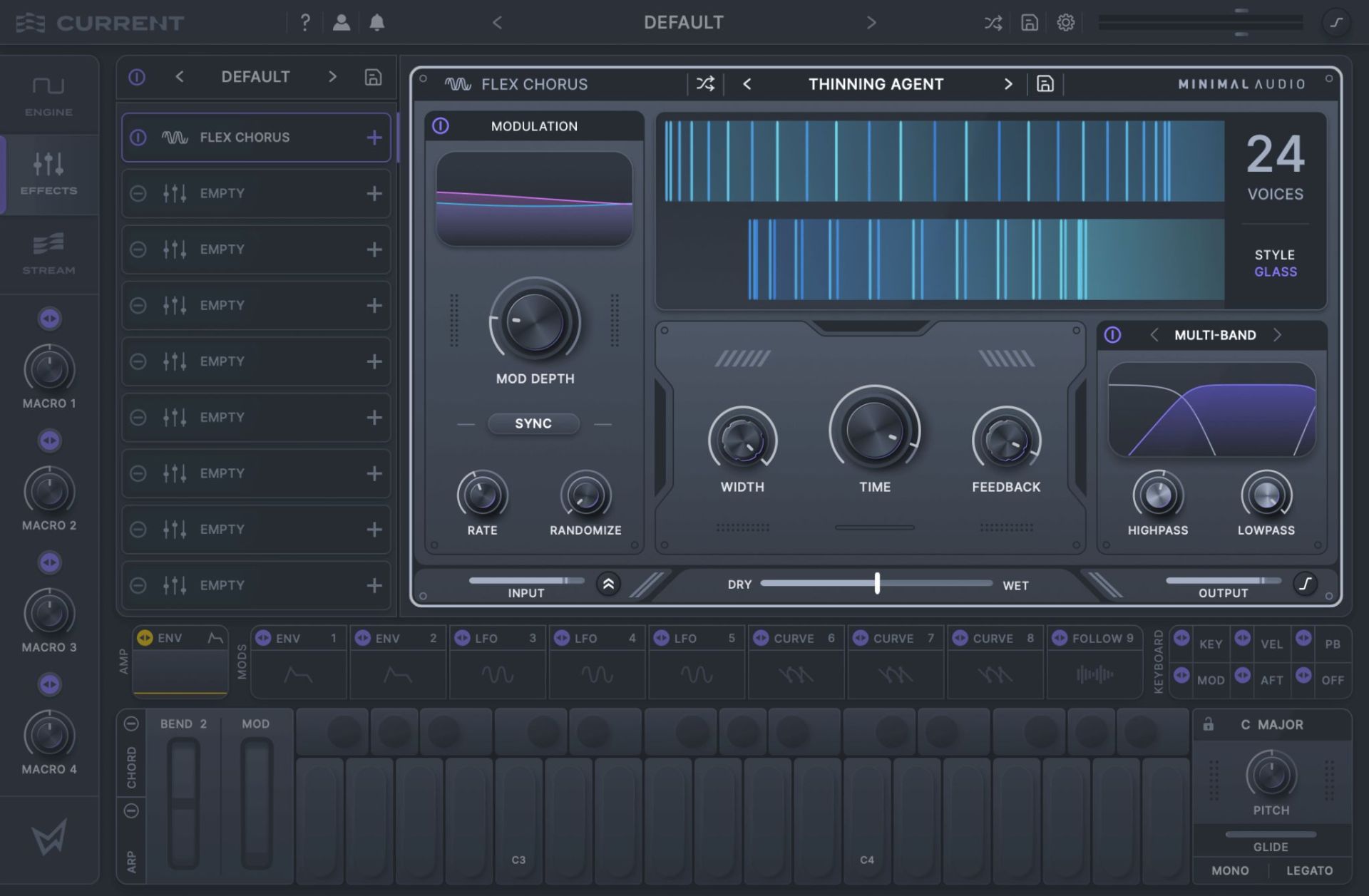Viewport: 1369px width, 896px height.
Task: Click the CURVE 6 modulation assign icon
Action: tap(761, 638)
